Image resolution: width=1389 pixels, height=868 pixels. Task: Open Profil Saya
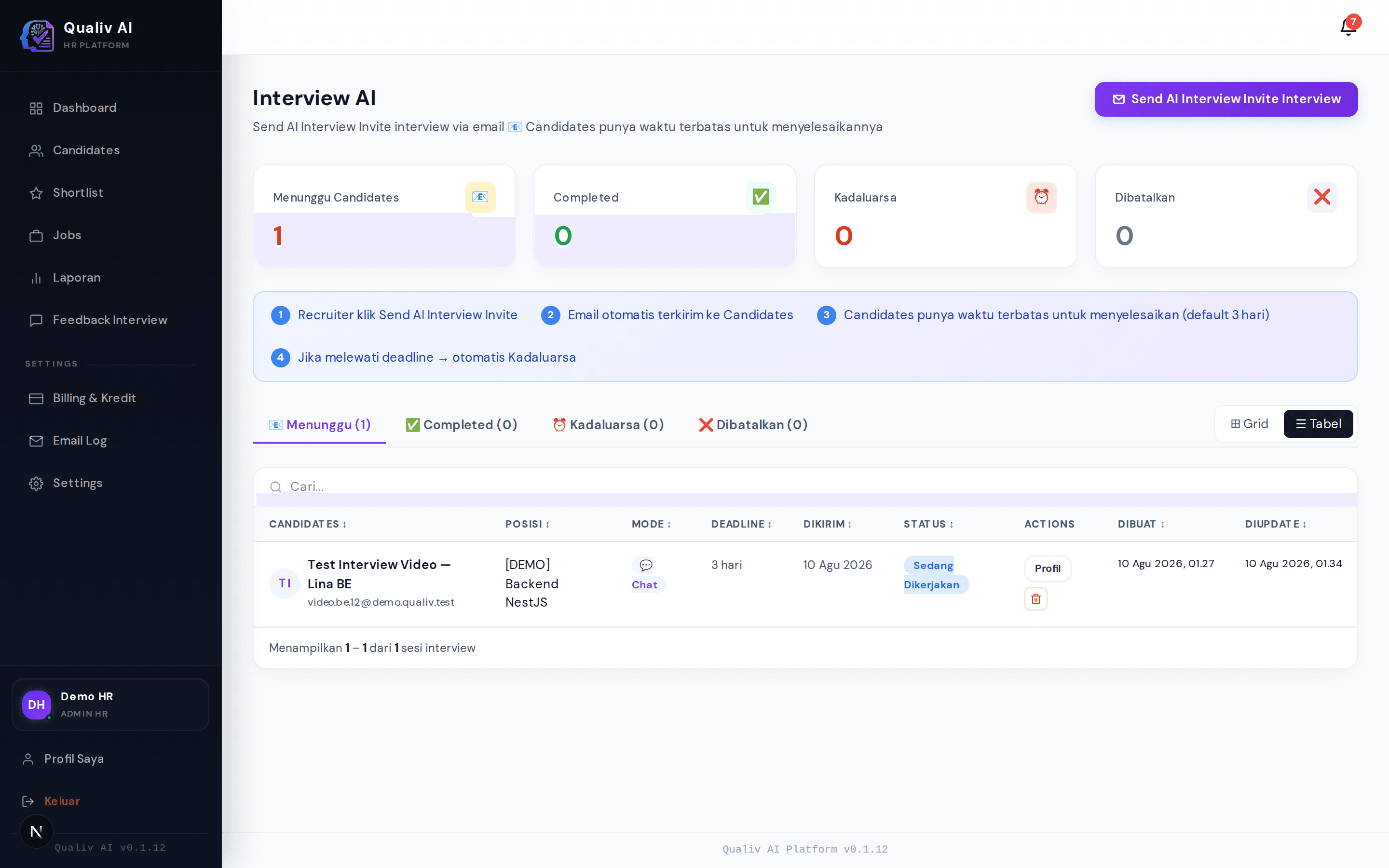(x=111, y=759)
